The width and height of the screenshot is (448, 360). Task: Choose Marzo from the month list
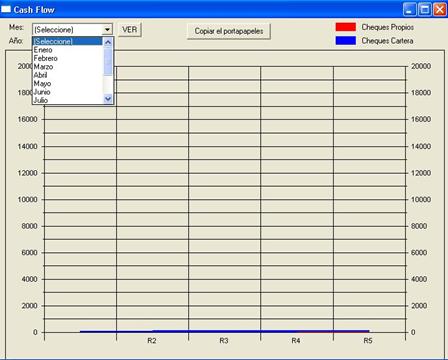coord(68,67)
